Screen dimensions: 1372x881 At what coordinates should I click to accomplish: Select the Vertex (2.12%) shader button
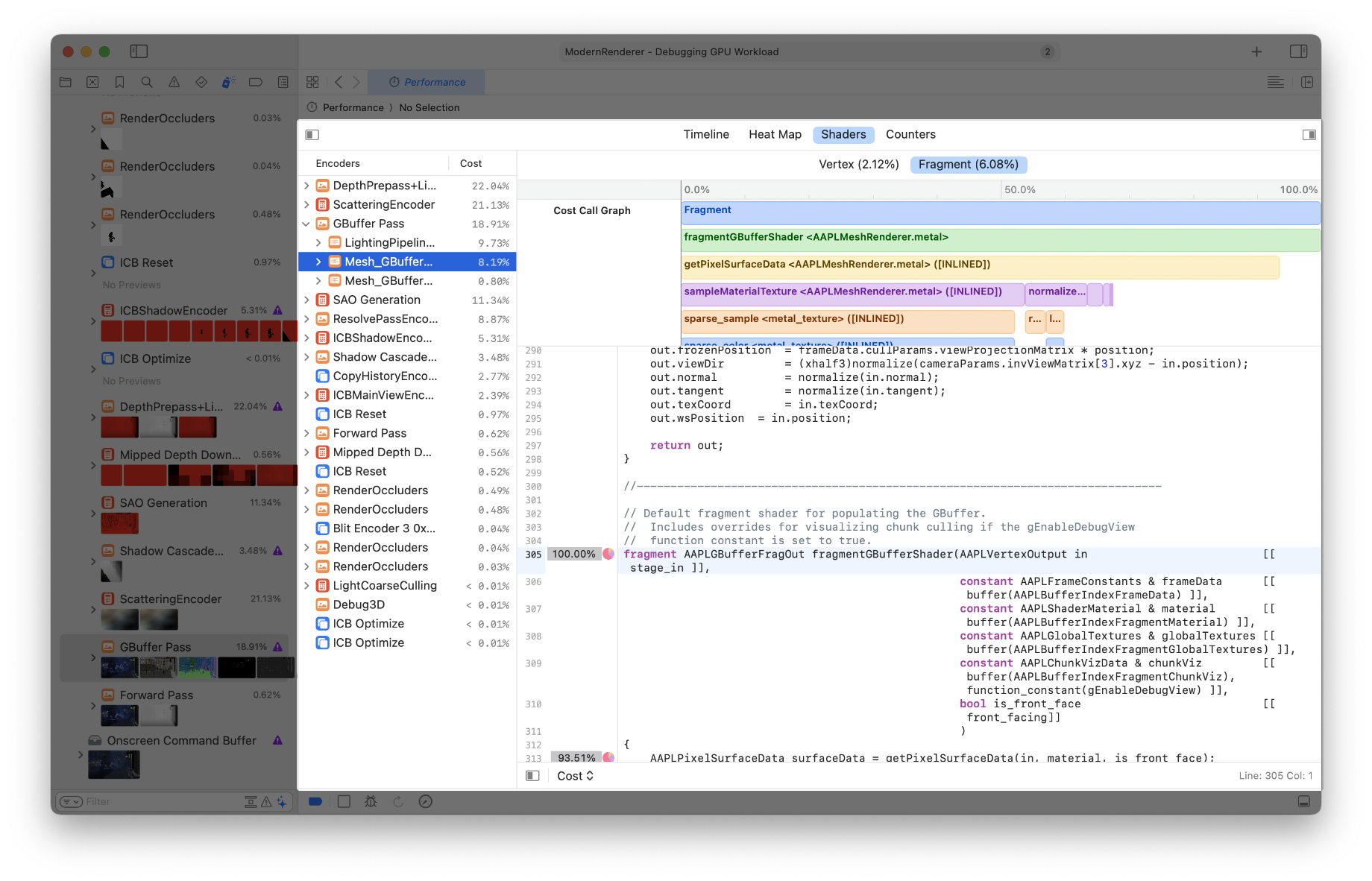coord(858,165)
